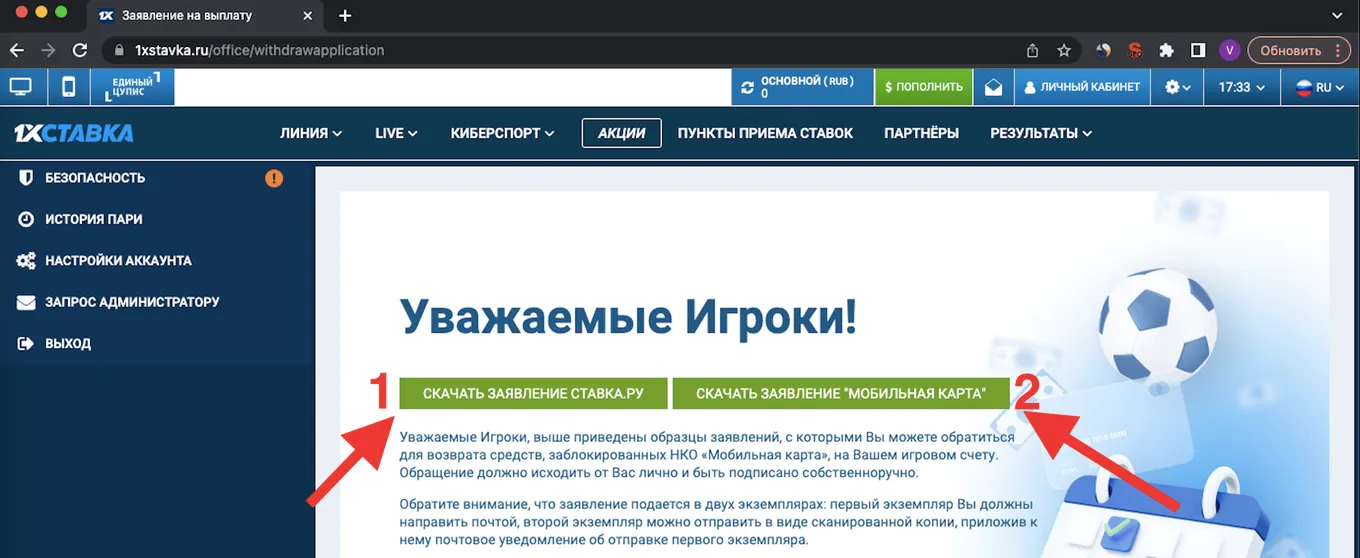This screenshot has width=1360, height=558.
Task: Click the ПОПОЛНИТЬ deposit button
Action: pos(925,87)
